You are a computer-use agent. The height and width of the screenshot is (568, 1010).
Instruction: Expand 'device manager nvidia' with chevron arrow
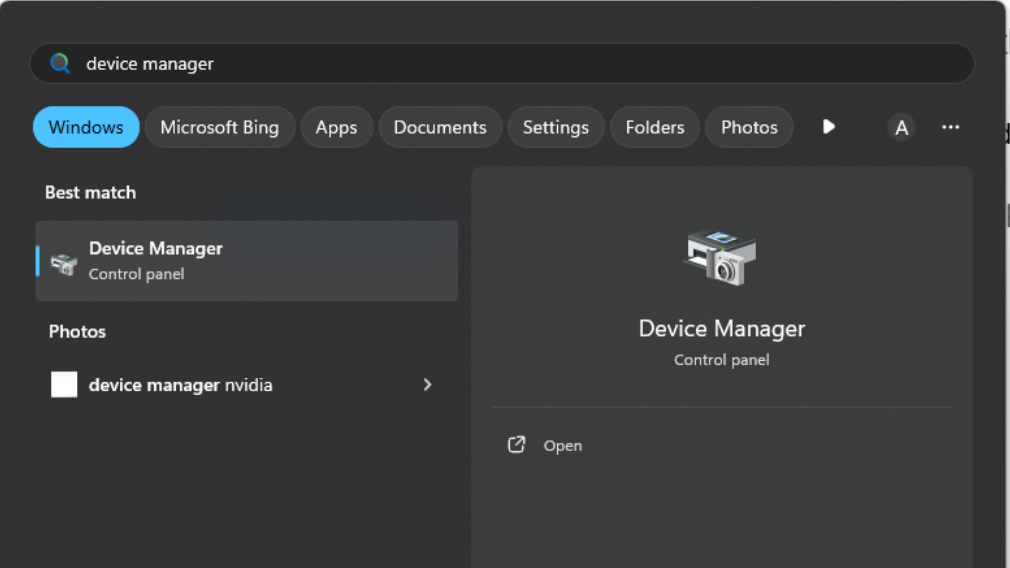pyautogui.click(x=427, y=385)
